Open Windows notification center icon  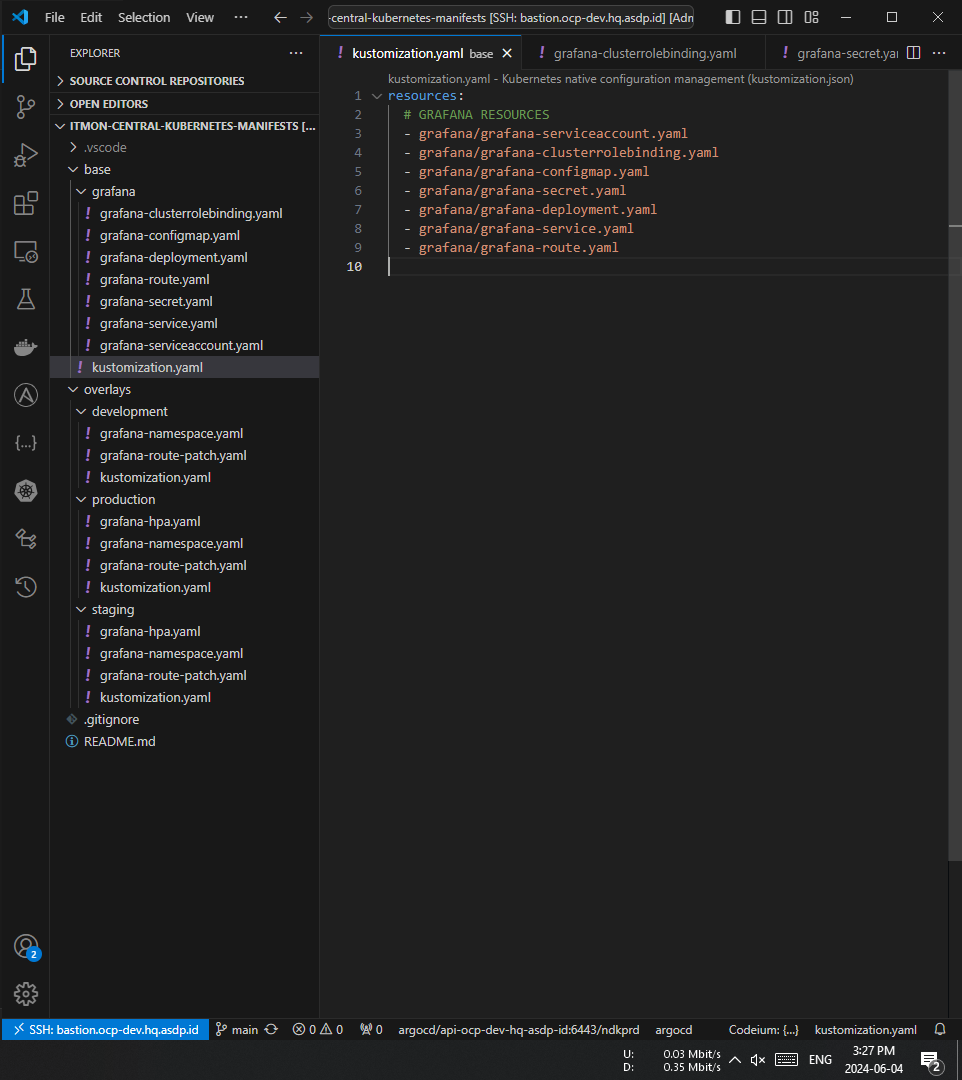(931, 1061)
